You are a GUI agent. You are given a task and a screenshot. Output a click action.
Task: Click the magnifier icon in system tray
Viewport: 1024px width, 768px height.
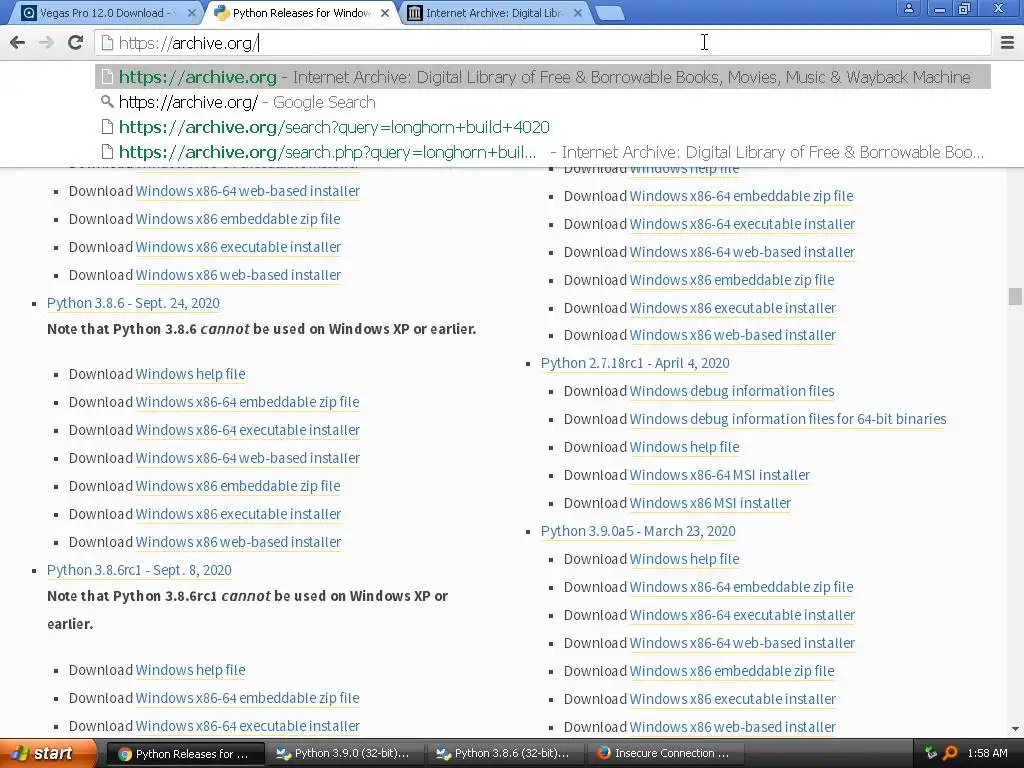(x=950, y=754)
